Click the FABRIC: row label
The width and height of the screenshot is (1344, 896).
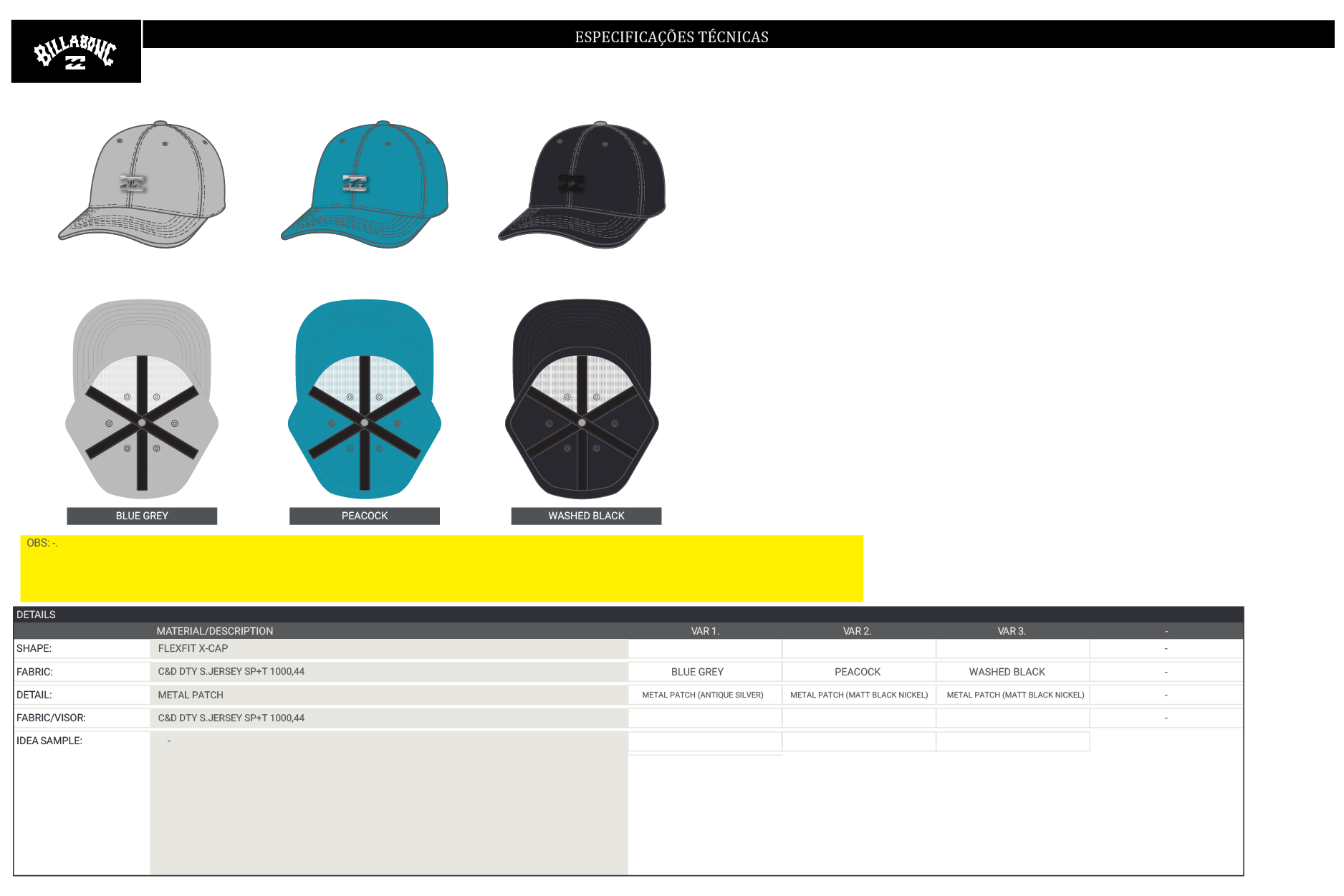[35, 672]
